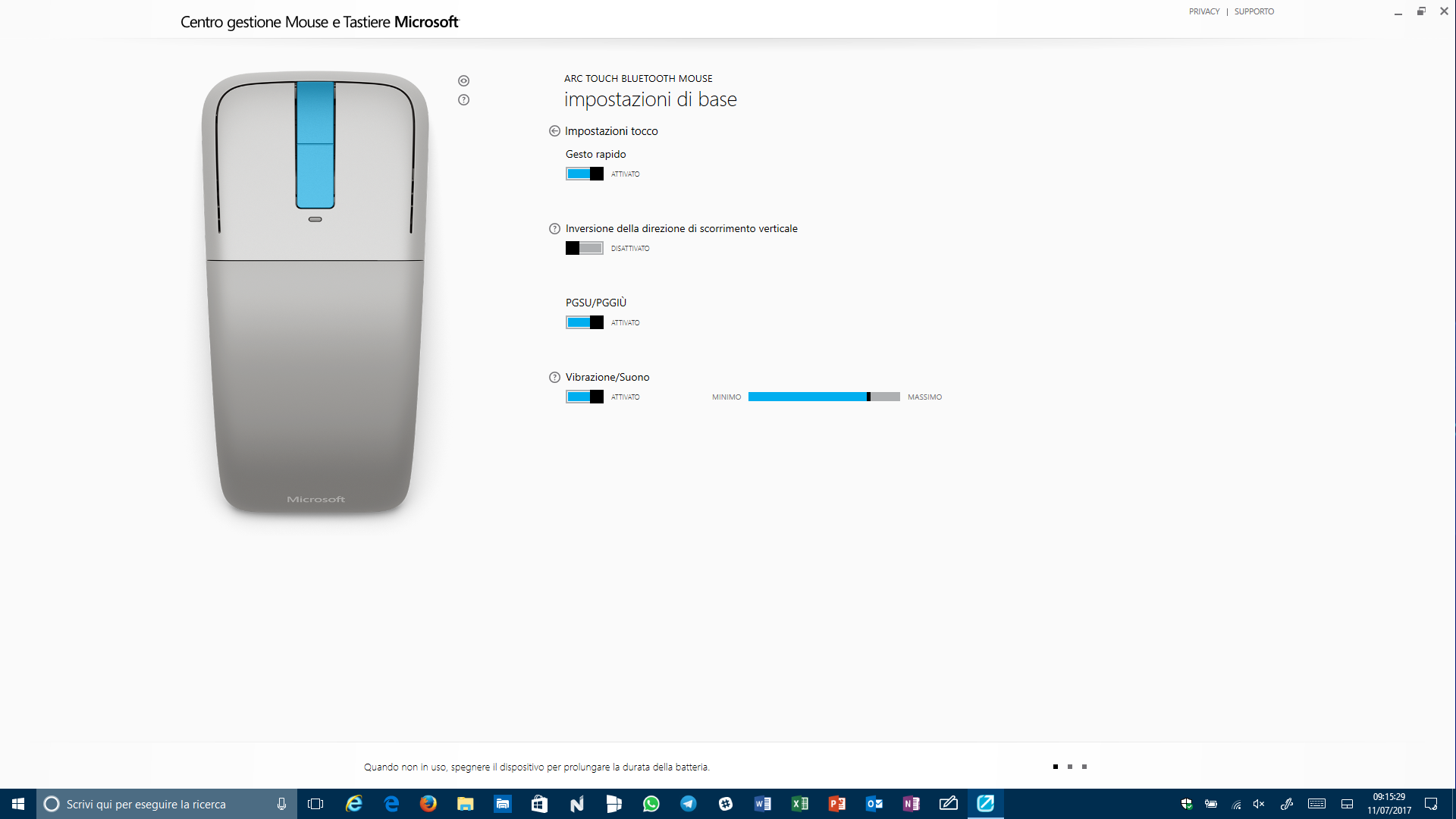Open the SUPPORTO link
1456x819 pixels.
[1254, 11]
